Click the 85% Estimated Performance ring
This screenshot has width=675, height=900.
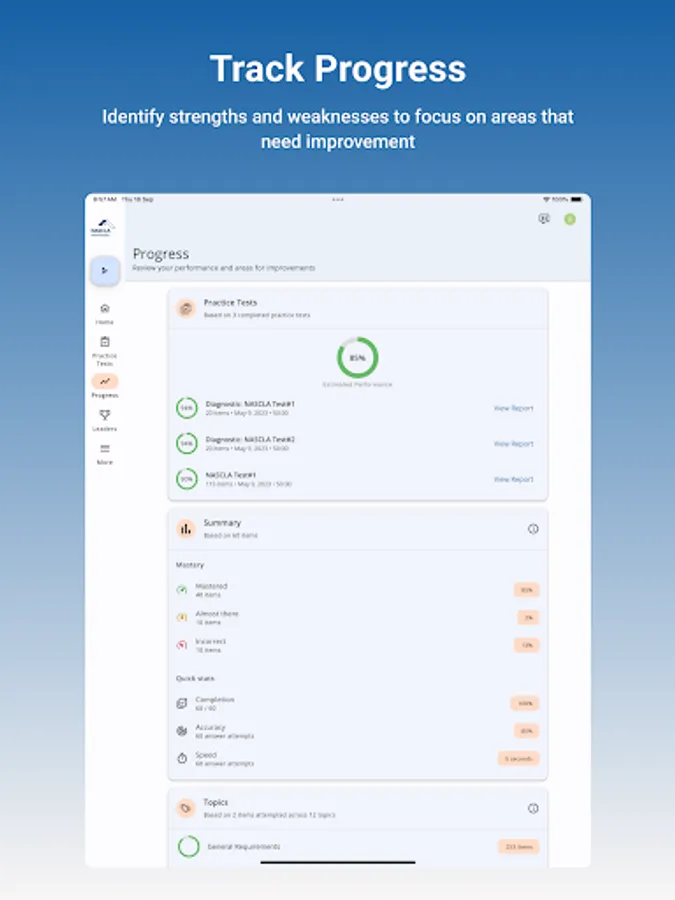click(x=357, y=358)
